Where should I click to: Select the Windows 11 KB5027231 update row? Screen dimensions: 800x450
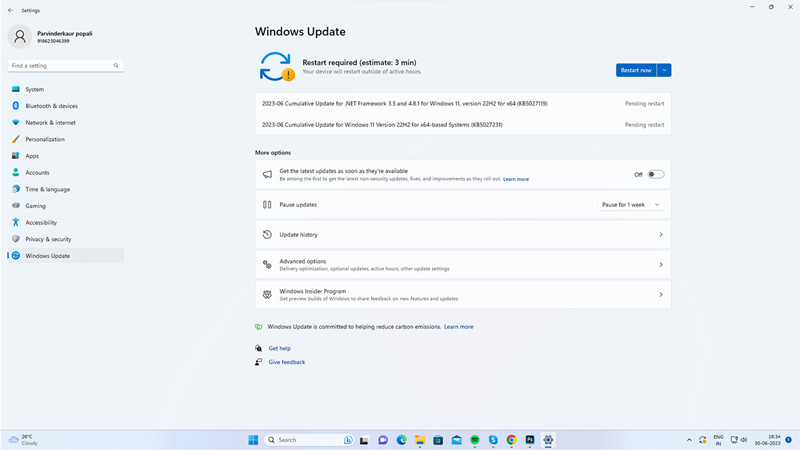point(463,124)
